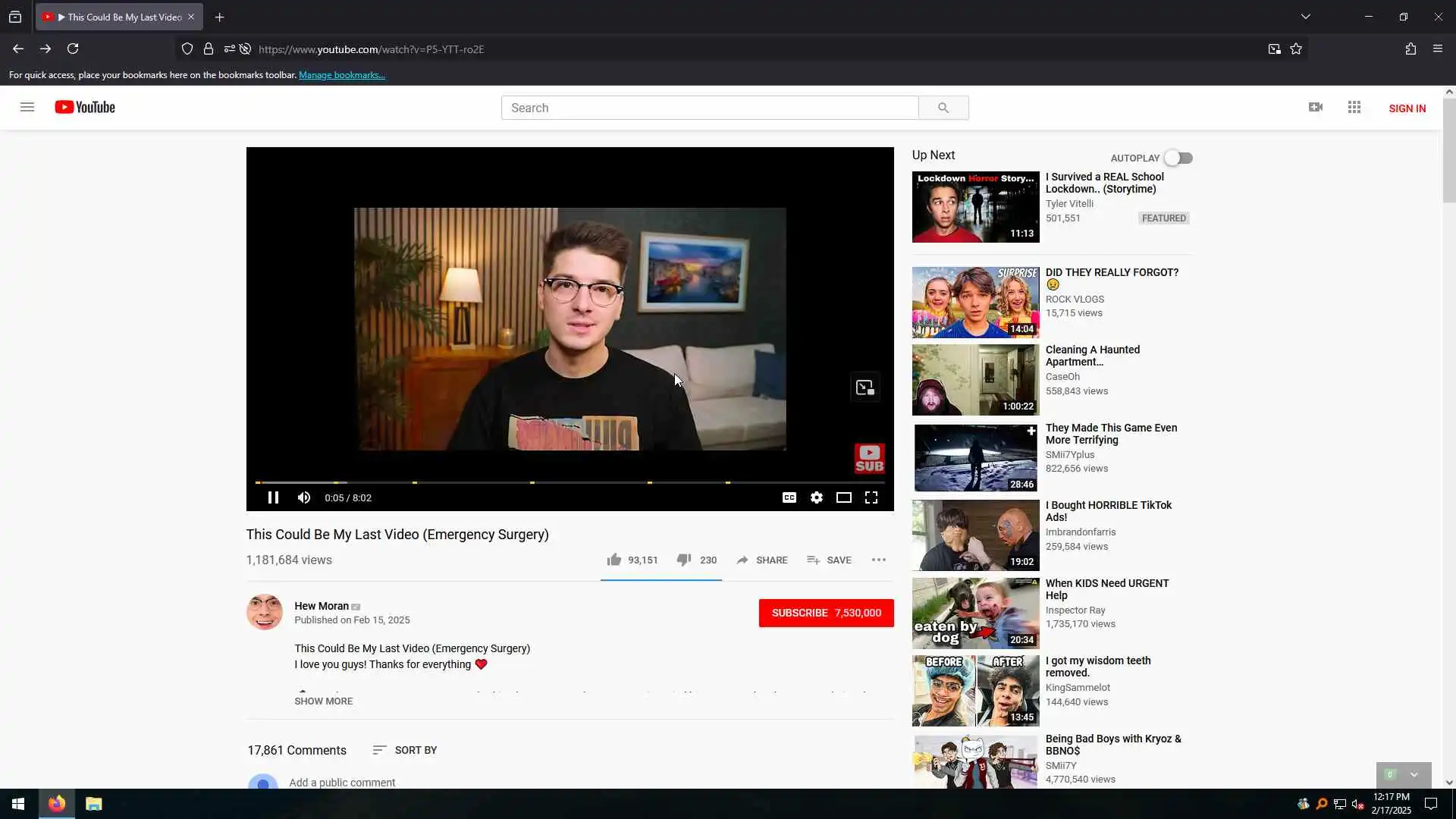Open more actions three-dot menu
The image size is (1456, 819).
pos(878,560)
